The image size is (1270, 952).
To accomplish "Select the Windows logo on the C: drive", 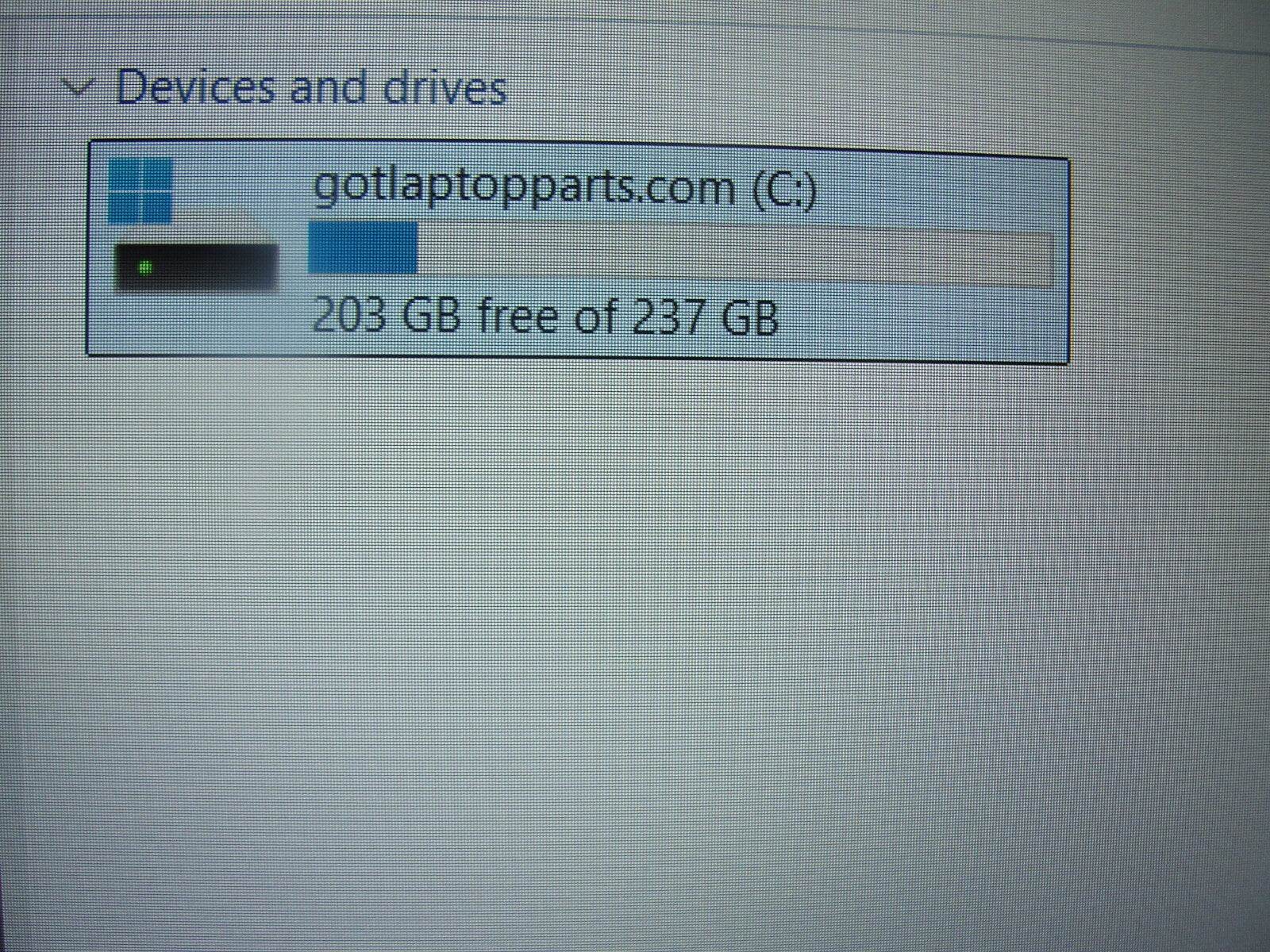I will point(140,190).
